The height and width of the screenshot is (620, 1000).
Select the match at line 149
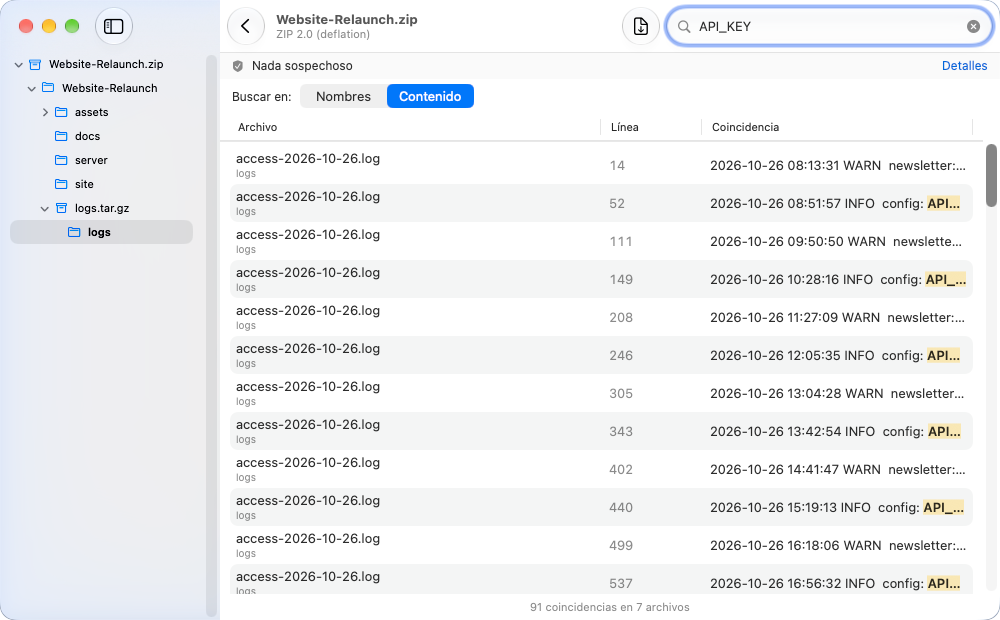[601, 279]
